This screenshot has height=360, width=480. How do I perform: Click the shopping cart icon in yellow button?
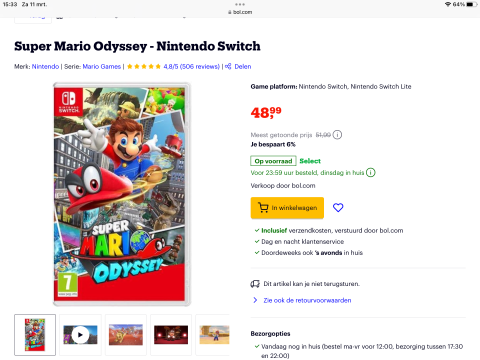263,208
